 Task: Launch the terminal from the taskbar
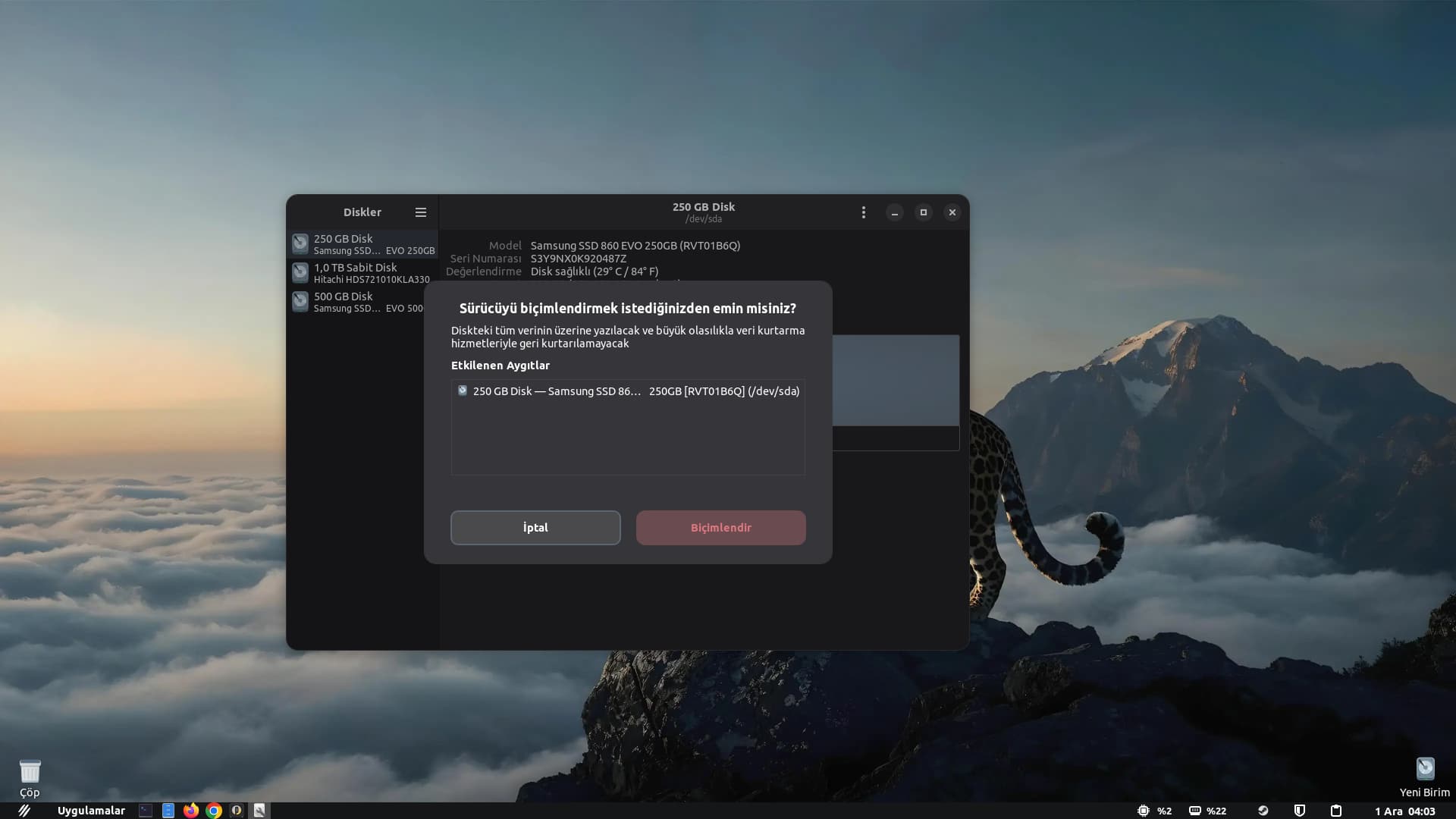pos(146,811)
